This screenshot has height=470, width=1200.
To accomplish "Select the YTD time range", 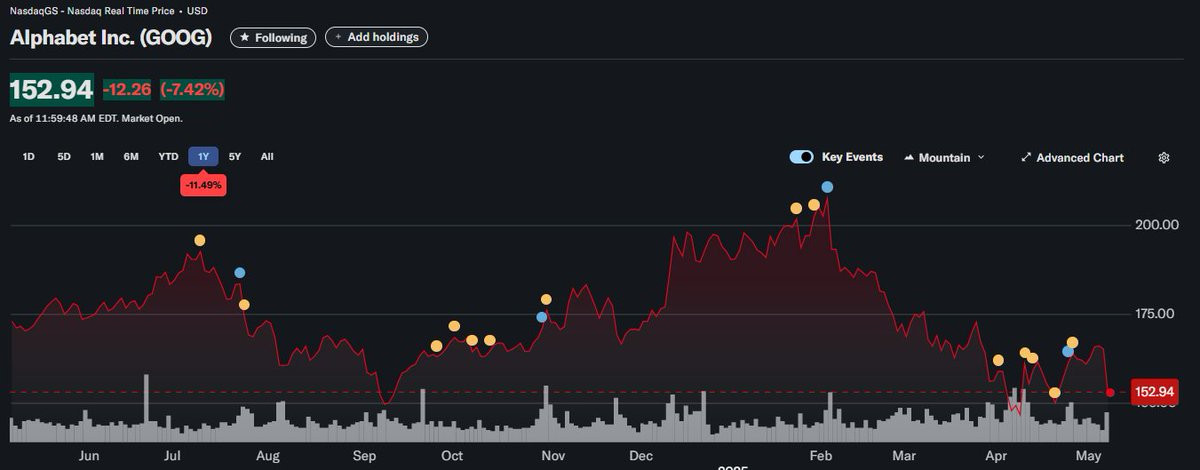I will point(168,157).
